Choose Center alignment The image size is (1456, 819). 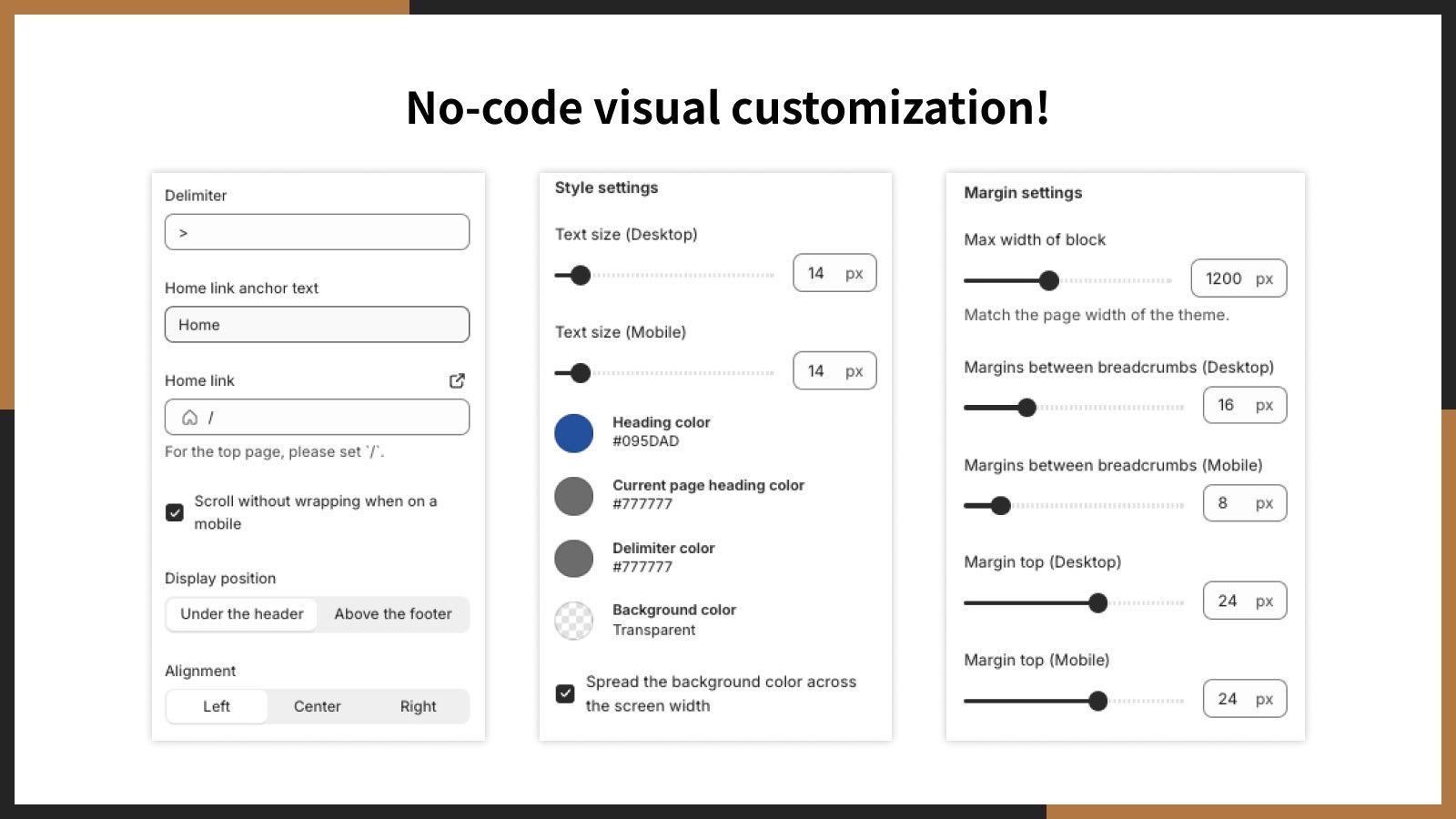(x=318, y=706)
